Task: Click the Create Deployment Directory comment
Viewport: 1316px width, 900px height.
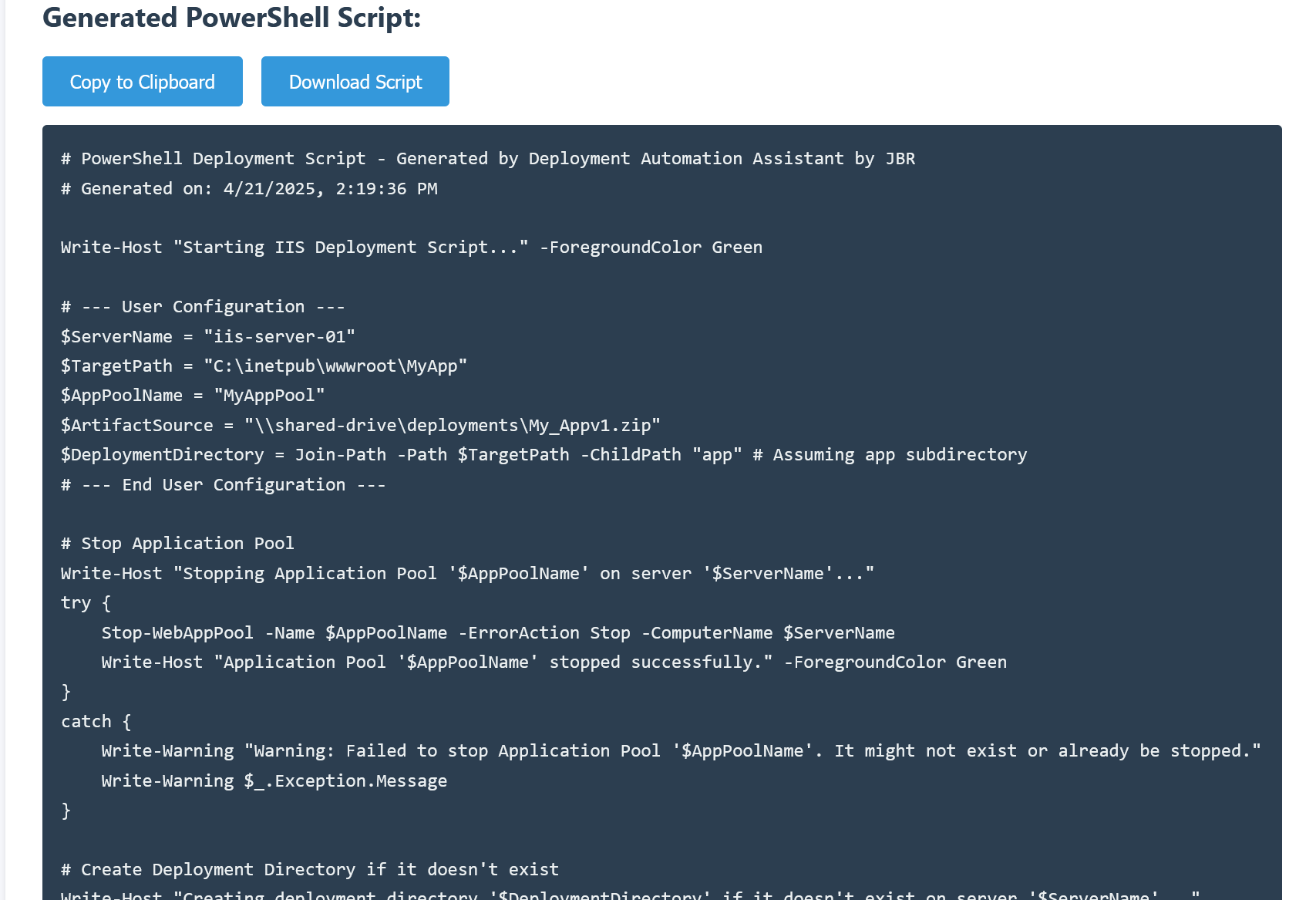Action: click(309, 869)
